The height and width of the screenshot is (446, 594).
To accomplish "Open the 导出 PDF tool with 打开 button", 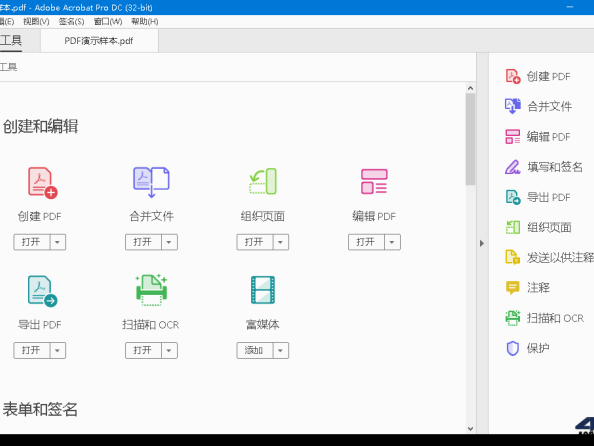I will pyautogui.click(x=31, y=351).
